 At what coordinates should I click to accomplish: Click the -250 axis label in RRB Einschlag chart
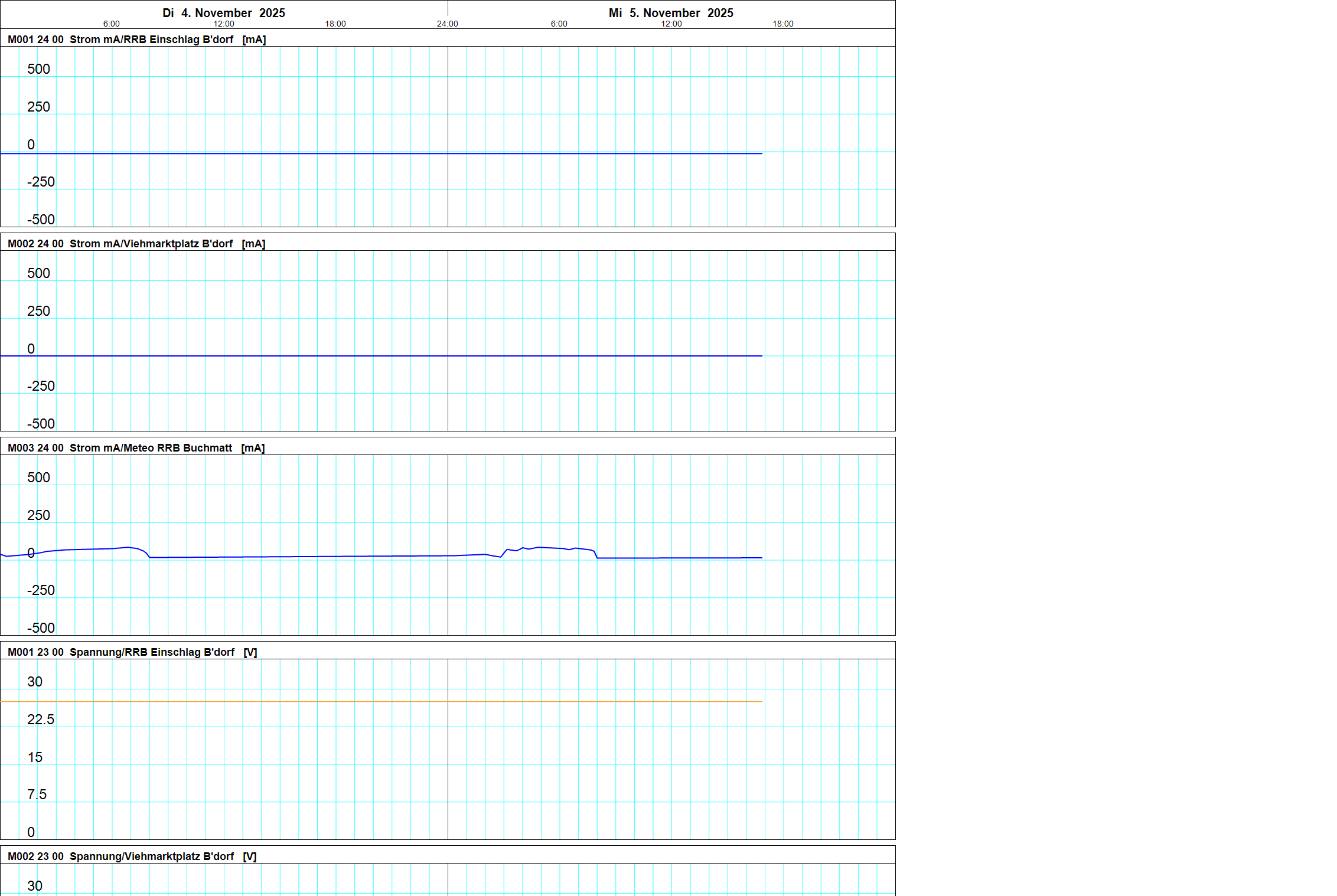point(41,182)
